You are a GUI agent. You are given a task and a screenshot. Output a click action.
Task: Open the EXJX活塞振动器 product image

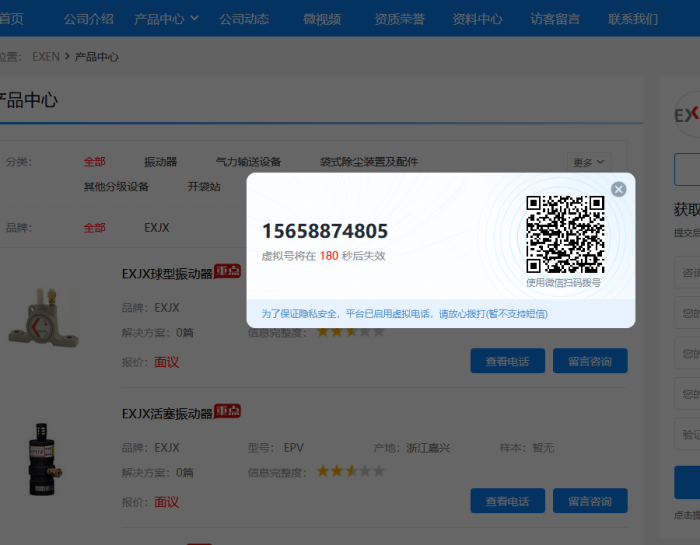(x=42, y=458)
